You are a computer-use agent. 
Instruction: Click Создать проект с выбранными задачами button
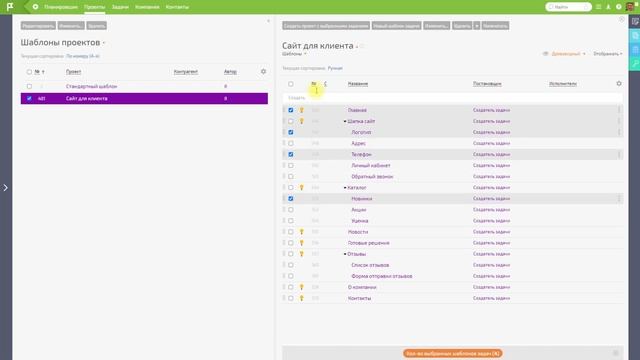coord(326,26)
